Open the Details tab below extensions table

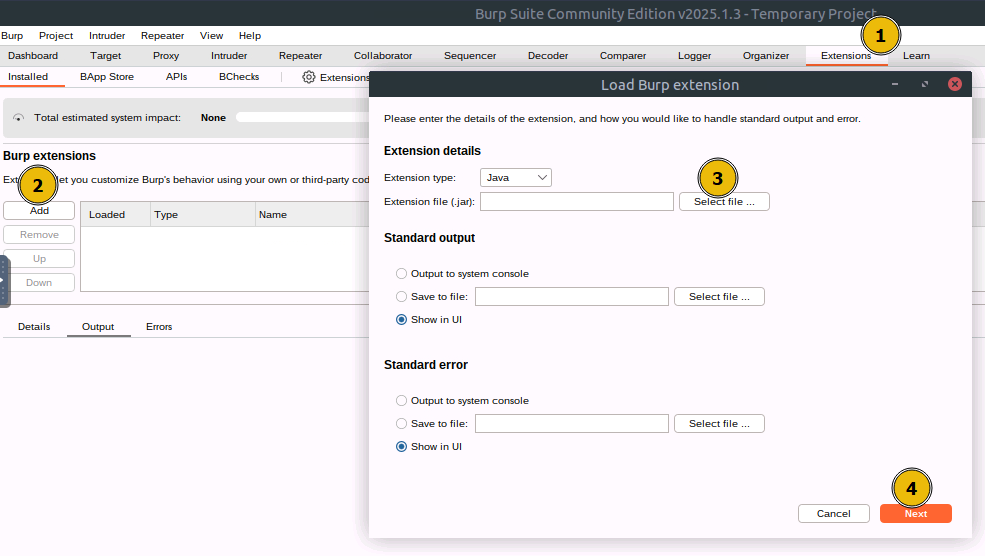[x=34, y=327]
